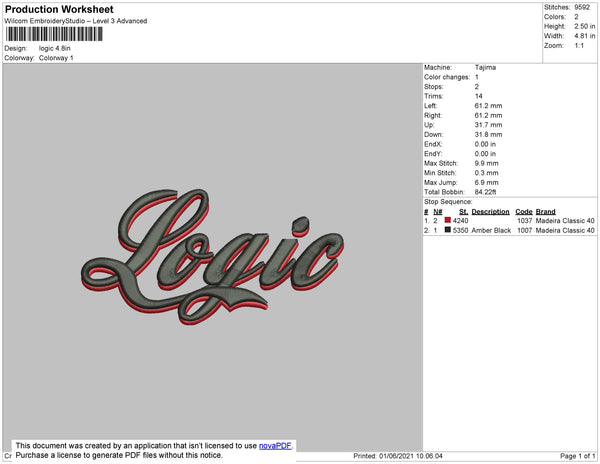Viewport: 600px width, 464px height.
Task: Select the Width value 4.81 in
Action: [x=585, y=36]
